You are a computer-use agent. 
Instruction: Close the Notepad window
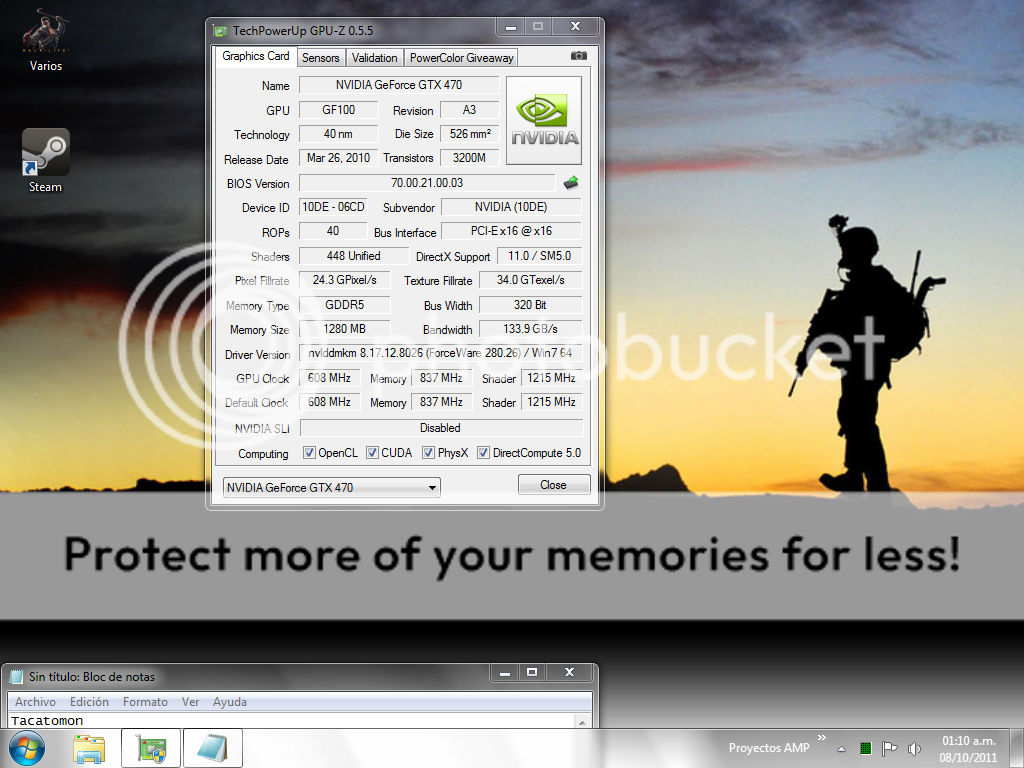[569, 672]
